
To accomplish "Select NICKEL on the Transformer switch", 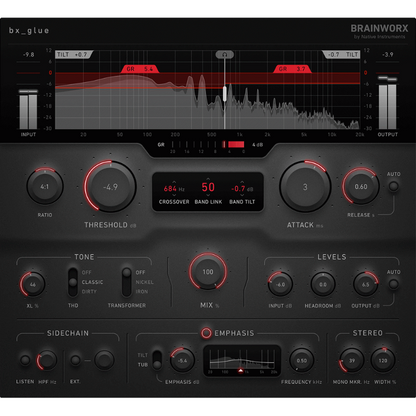I will pos(144,282).
